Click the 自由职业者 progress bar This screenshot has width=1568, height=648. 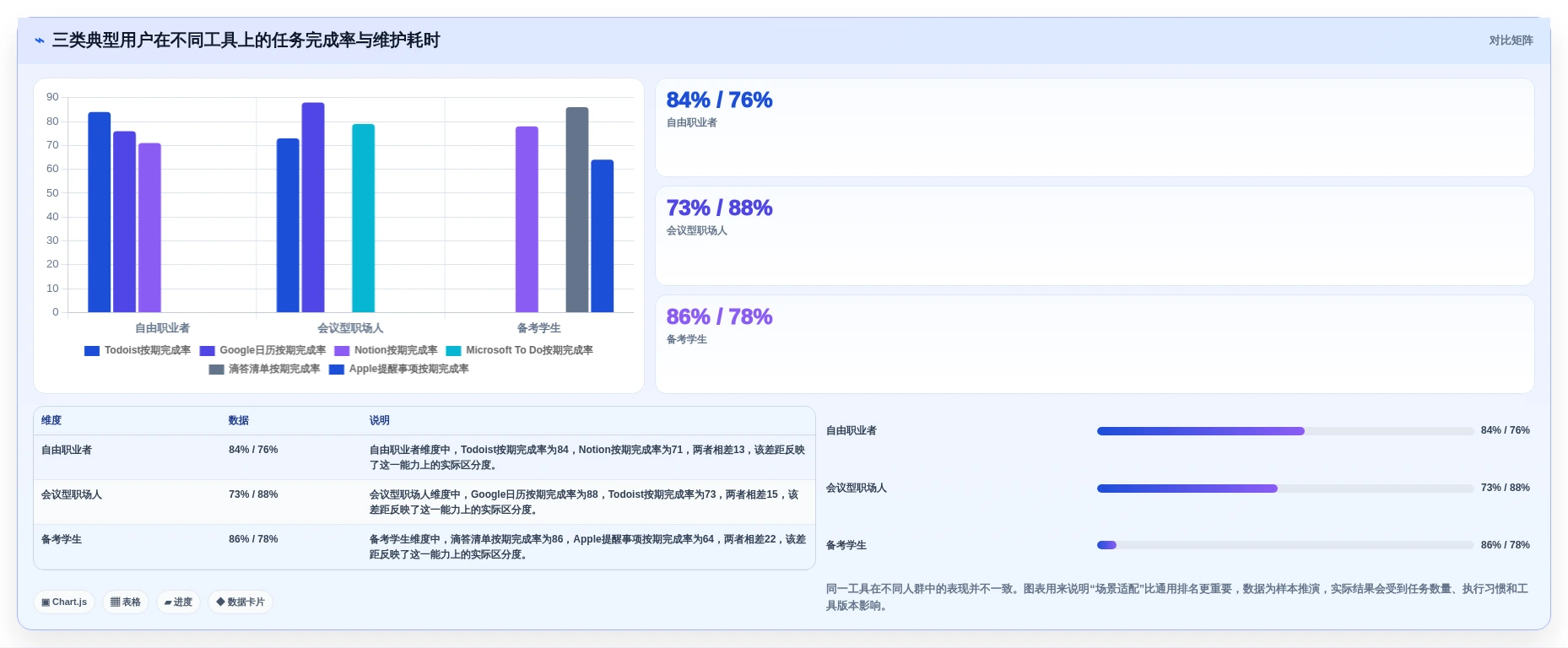pyautogui.click(x=1285, y=431)
